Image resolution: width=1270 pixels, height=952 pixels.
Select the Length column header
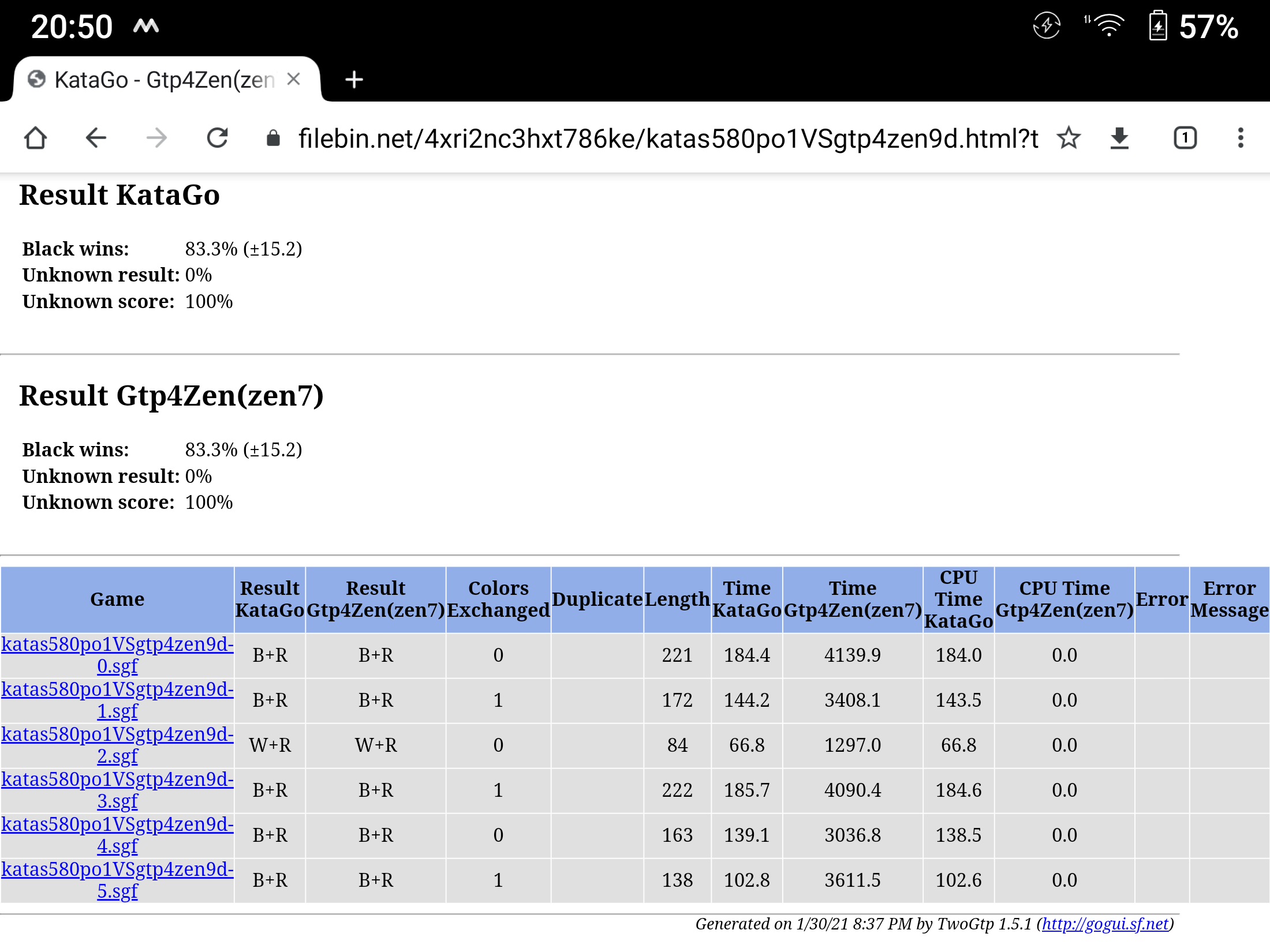pos(677,599)
